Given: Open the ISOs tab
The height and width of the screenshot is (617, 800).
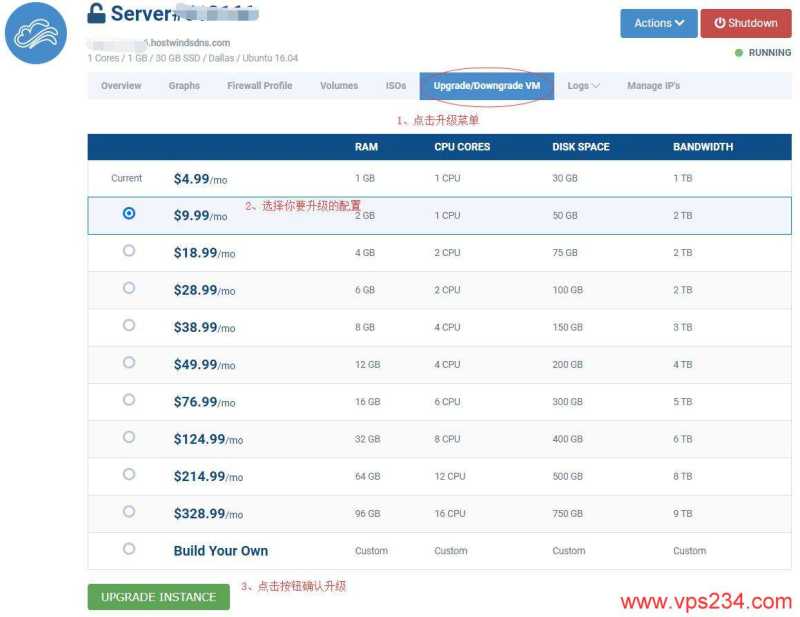Looking at the screenshot, I should click(396, 86).
